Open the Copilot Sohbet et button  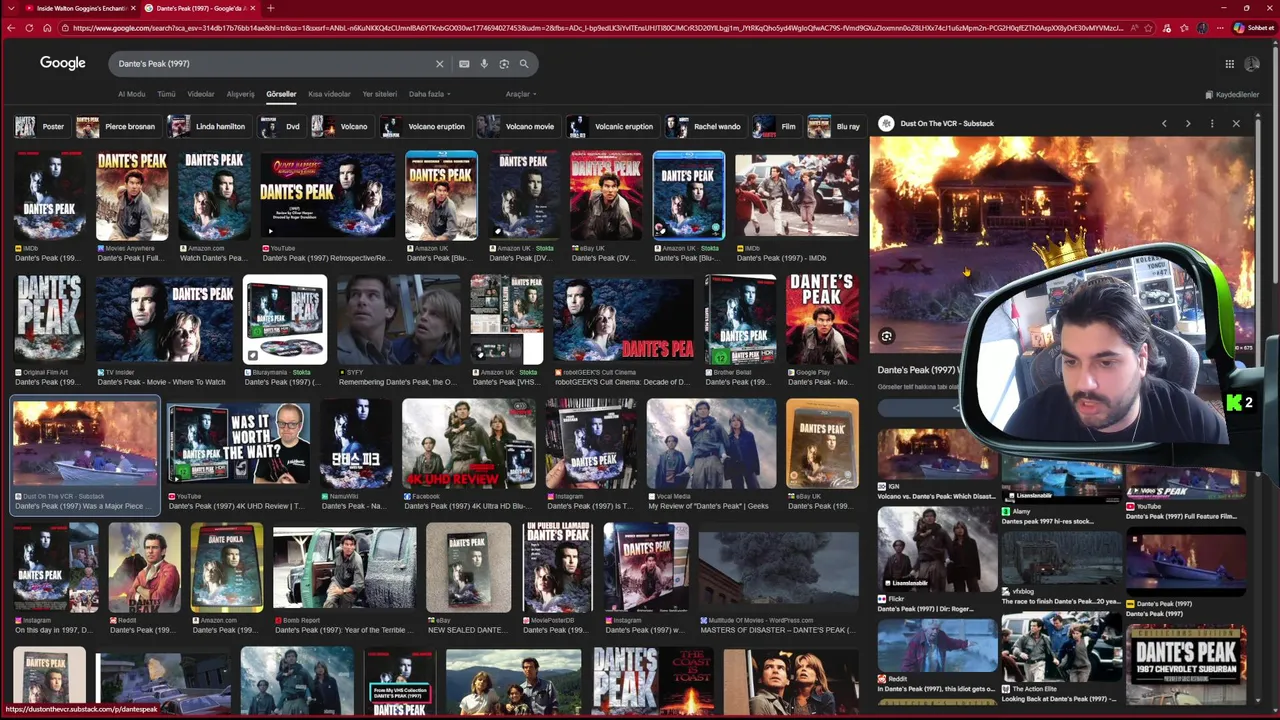tap(1254, 28)
